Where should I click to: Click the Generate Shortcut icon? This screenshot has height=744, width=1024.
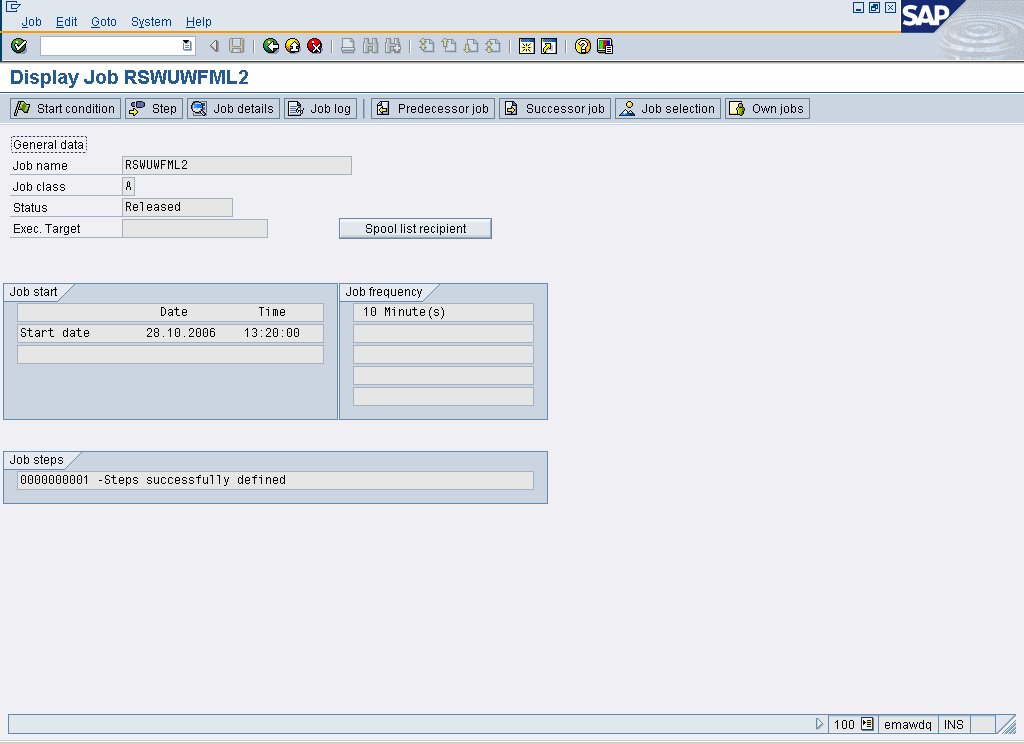point(548,46)
